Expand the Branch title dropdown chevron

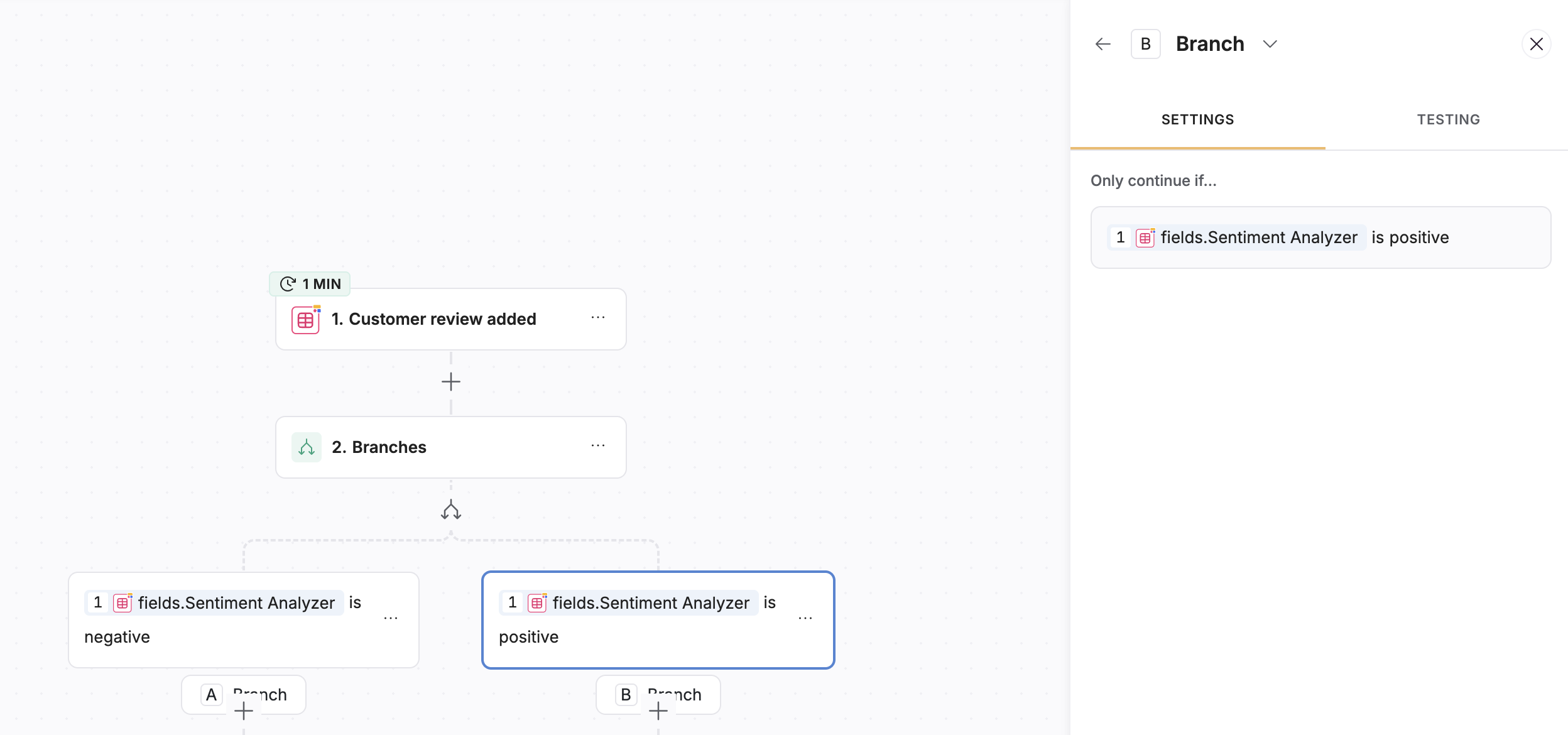[1270, 44]
